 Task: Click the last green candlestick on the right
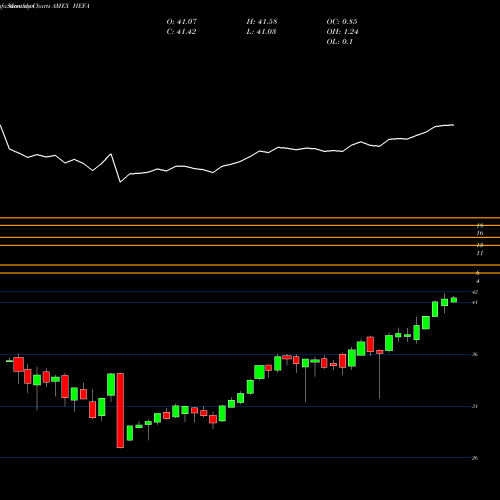[x=454, y=300]
